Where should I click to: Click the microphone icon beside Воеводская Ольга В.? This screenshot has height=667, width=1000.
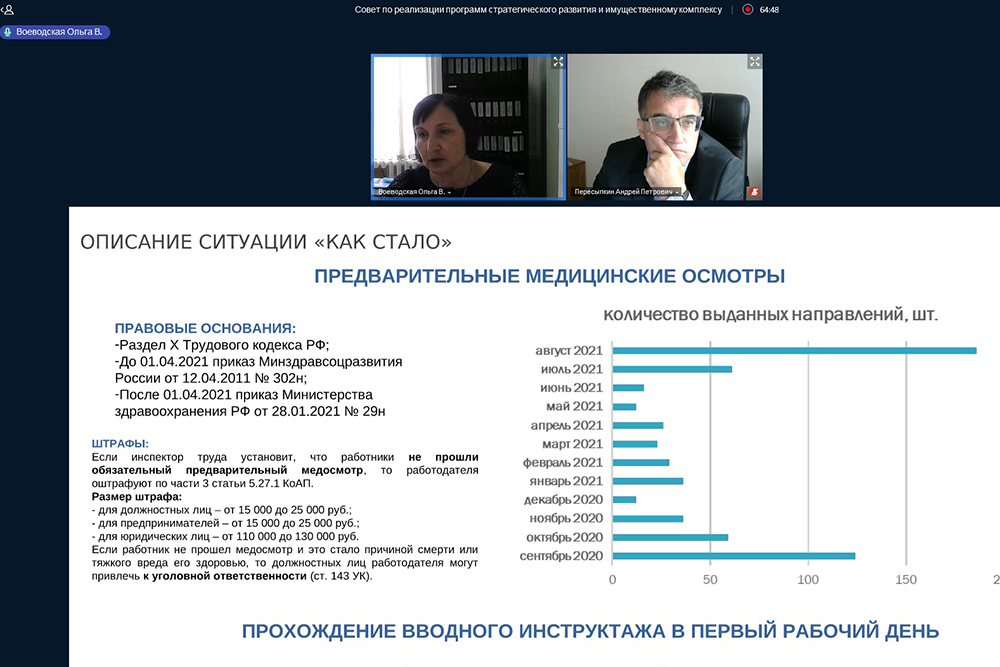(8, 32)
